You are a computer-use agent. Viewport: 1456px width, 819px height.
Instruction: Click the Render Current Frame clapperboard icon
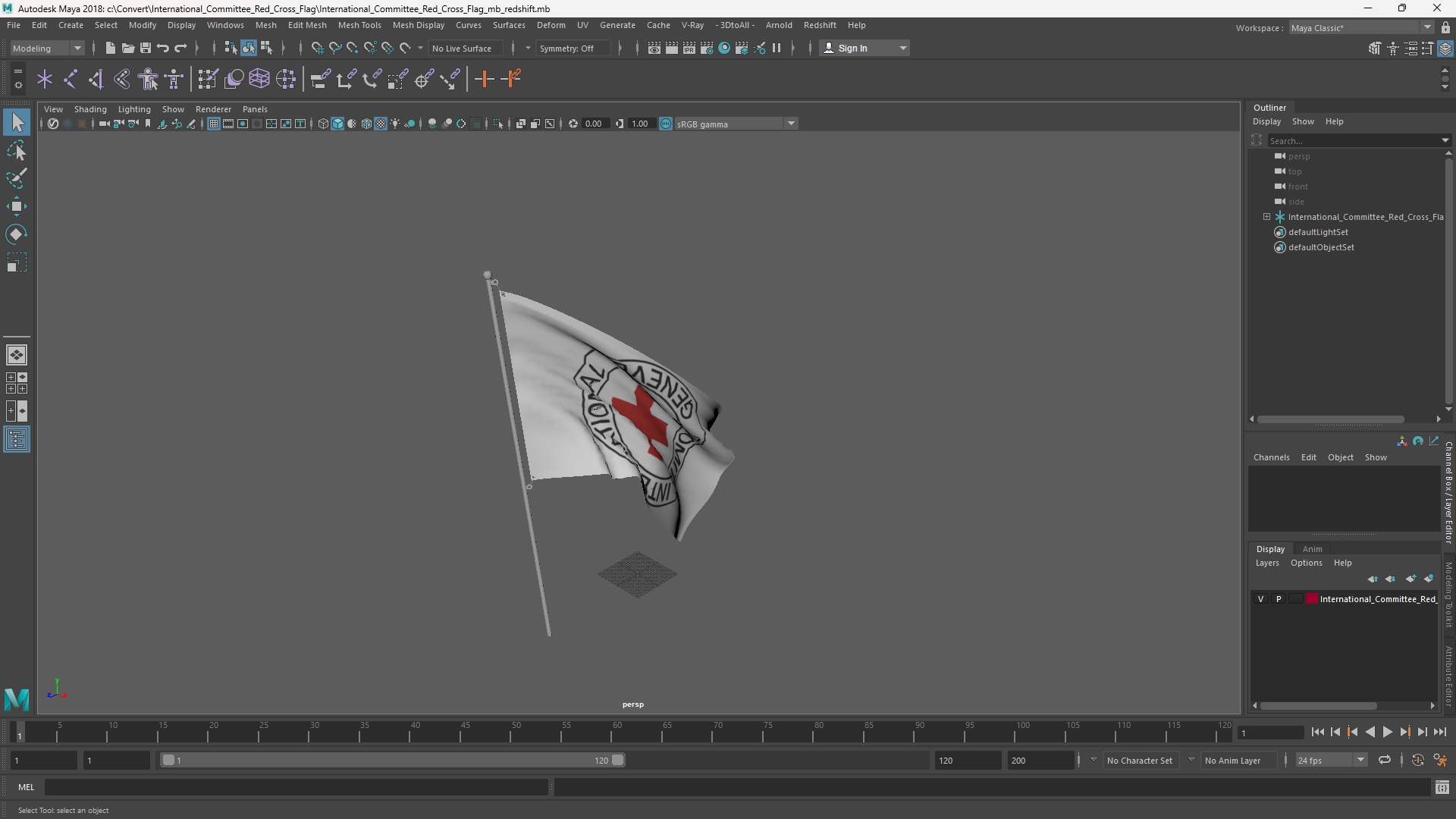tap(672, 48)
